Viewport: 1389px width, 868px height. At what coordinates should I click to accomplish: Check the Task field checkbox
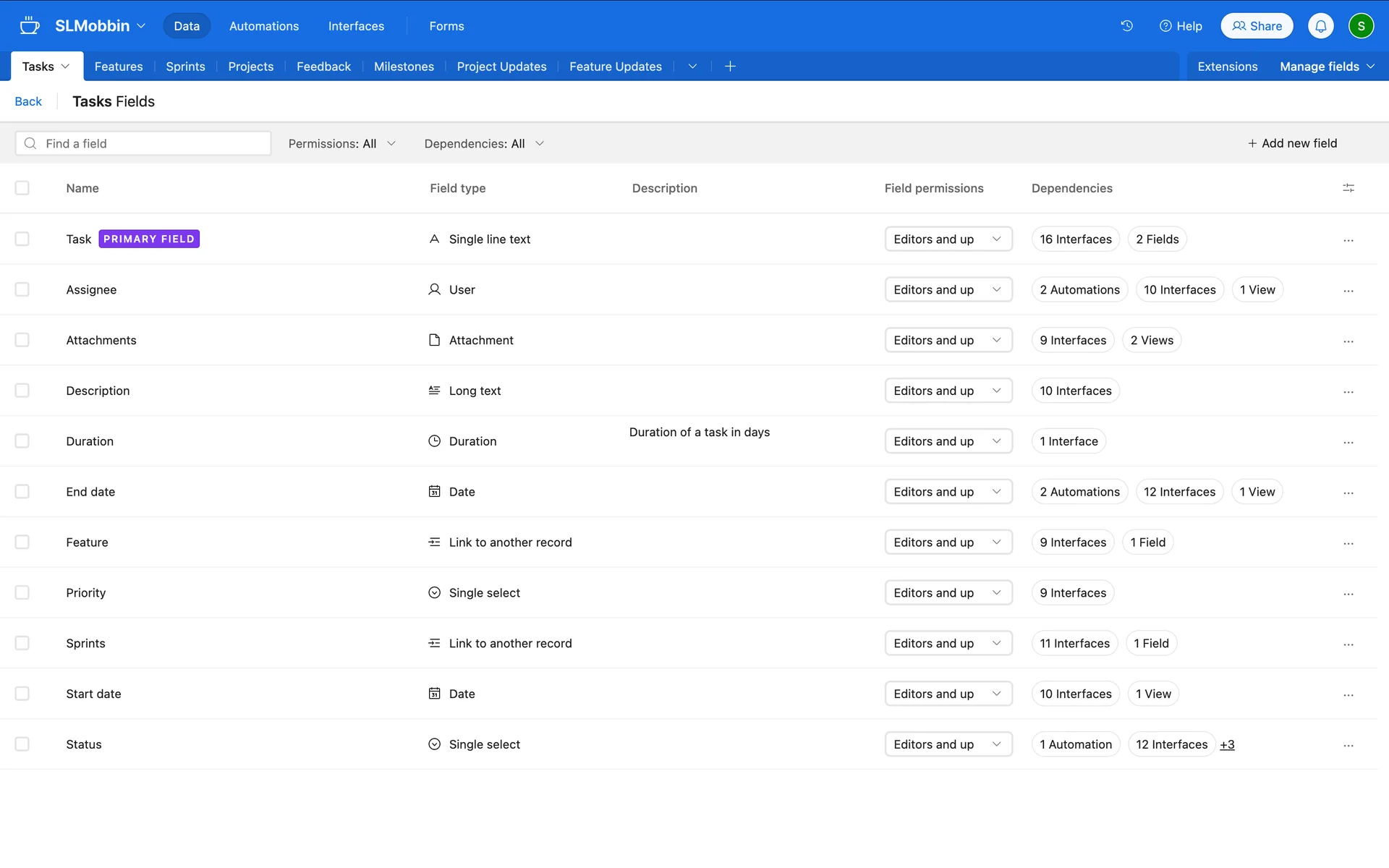(x=22, y=239)
